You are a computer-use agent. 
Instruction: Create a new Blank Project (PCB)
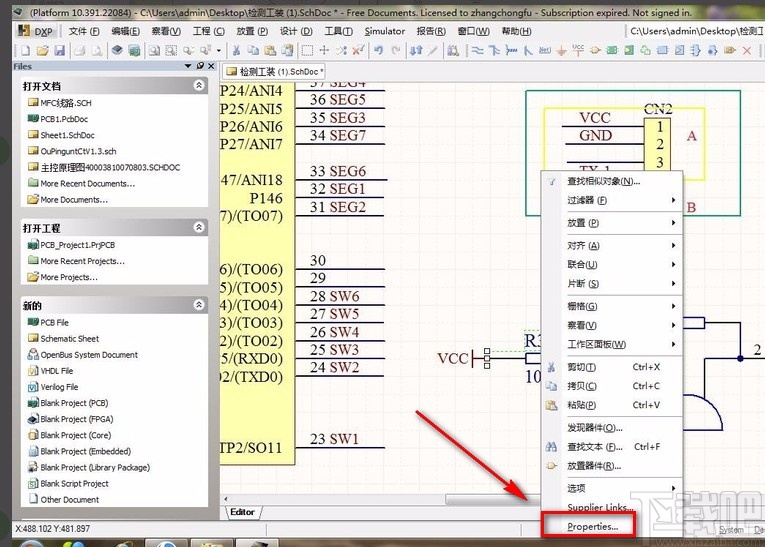tap(74, 403)
